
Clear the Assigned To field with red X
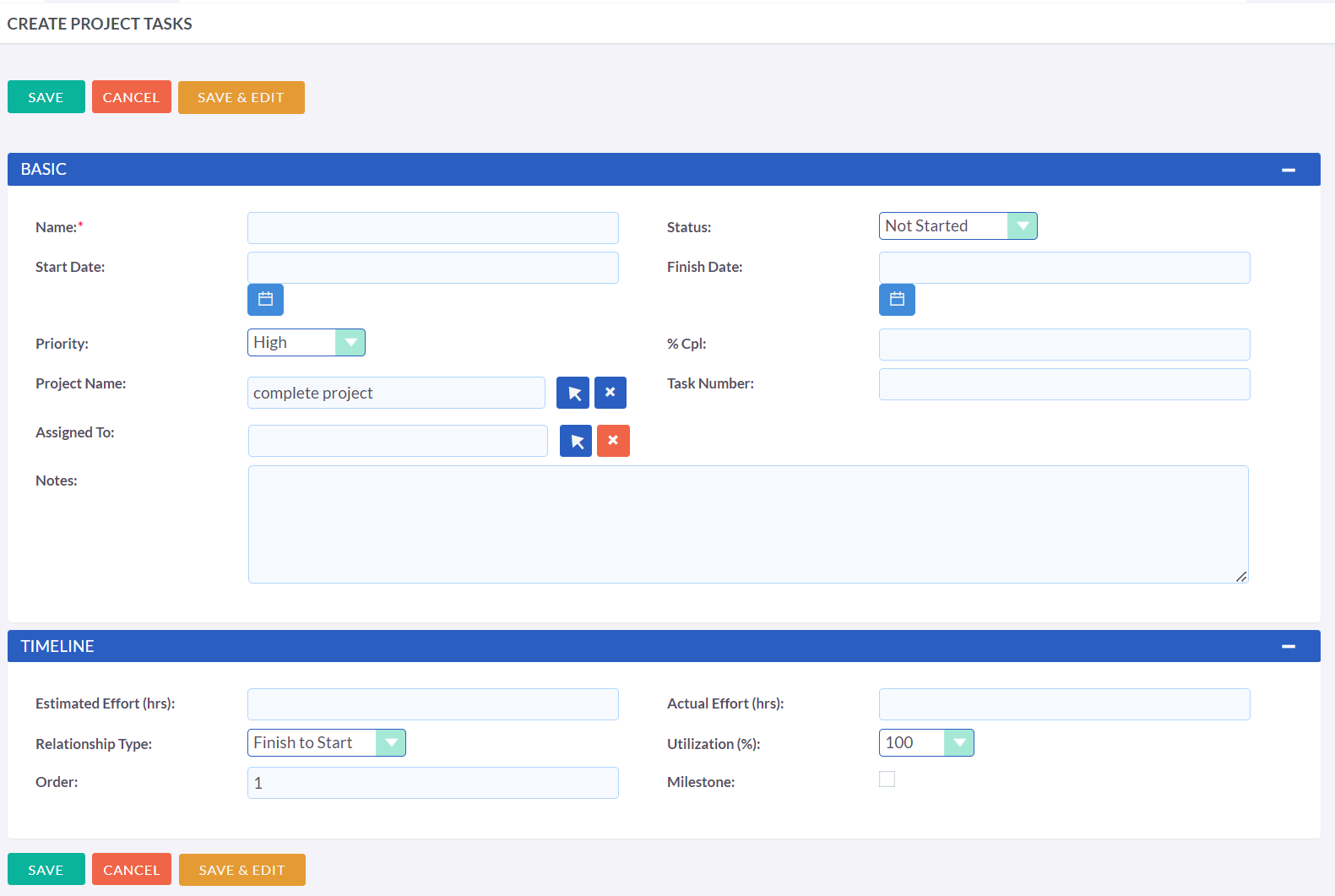[613, 441]
